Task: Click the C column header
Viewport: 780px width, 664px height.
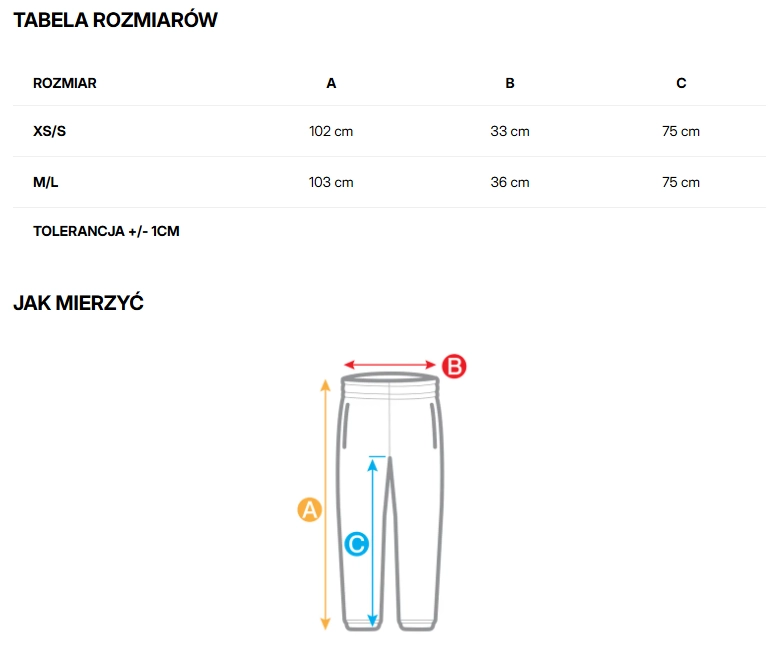Action: pos(681,83)
